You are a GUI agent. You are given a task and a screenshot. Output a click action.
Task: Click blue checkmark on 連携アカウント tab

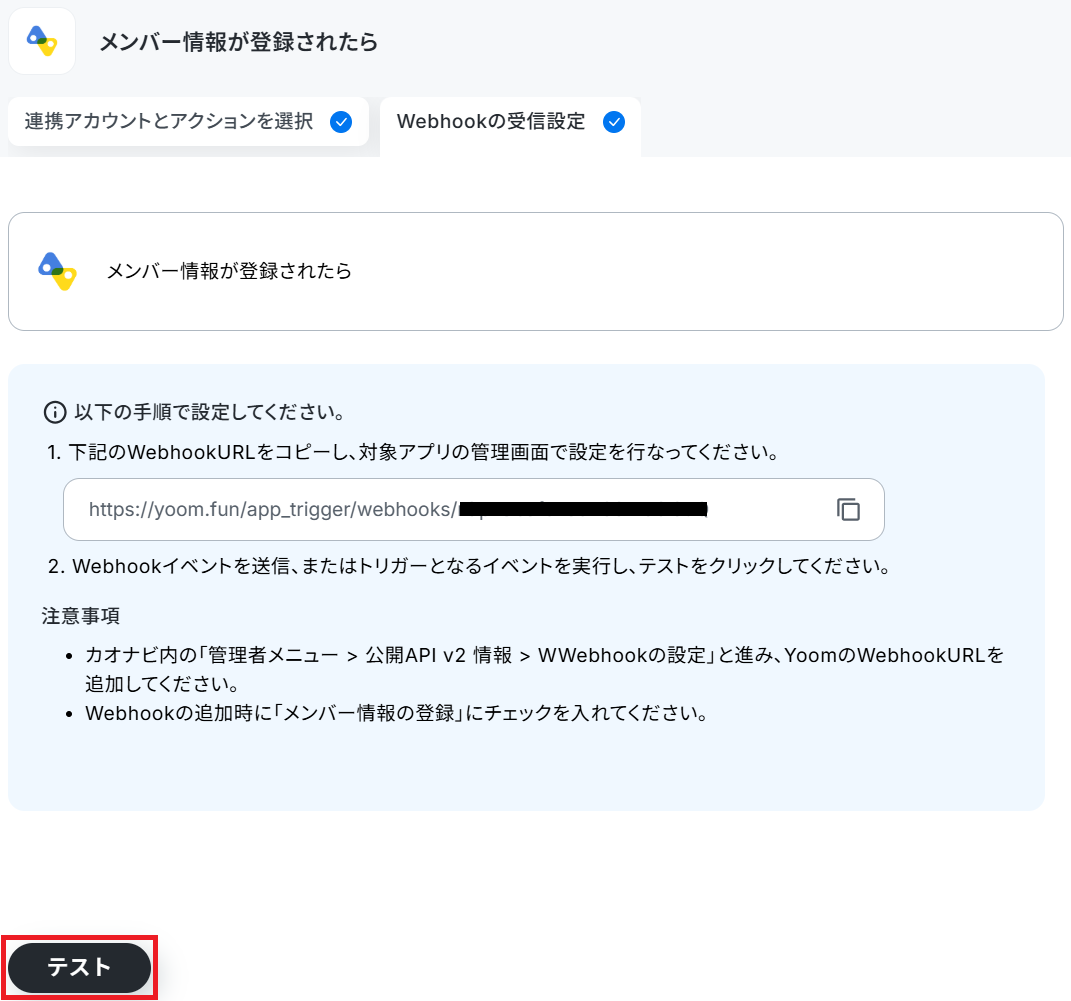tap(341, 122)
